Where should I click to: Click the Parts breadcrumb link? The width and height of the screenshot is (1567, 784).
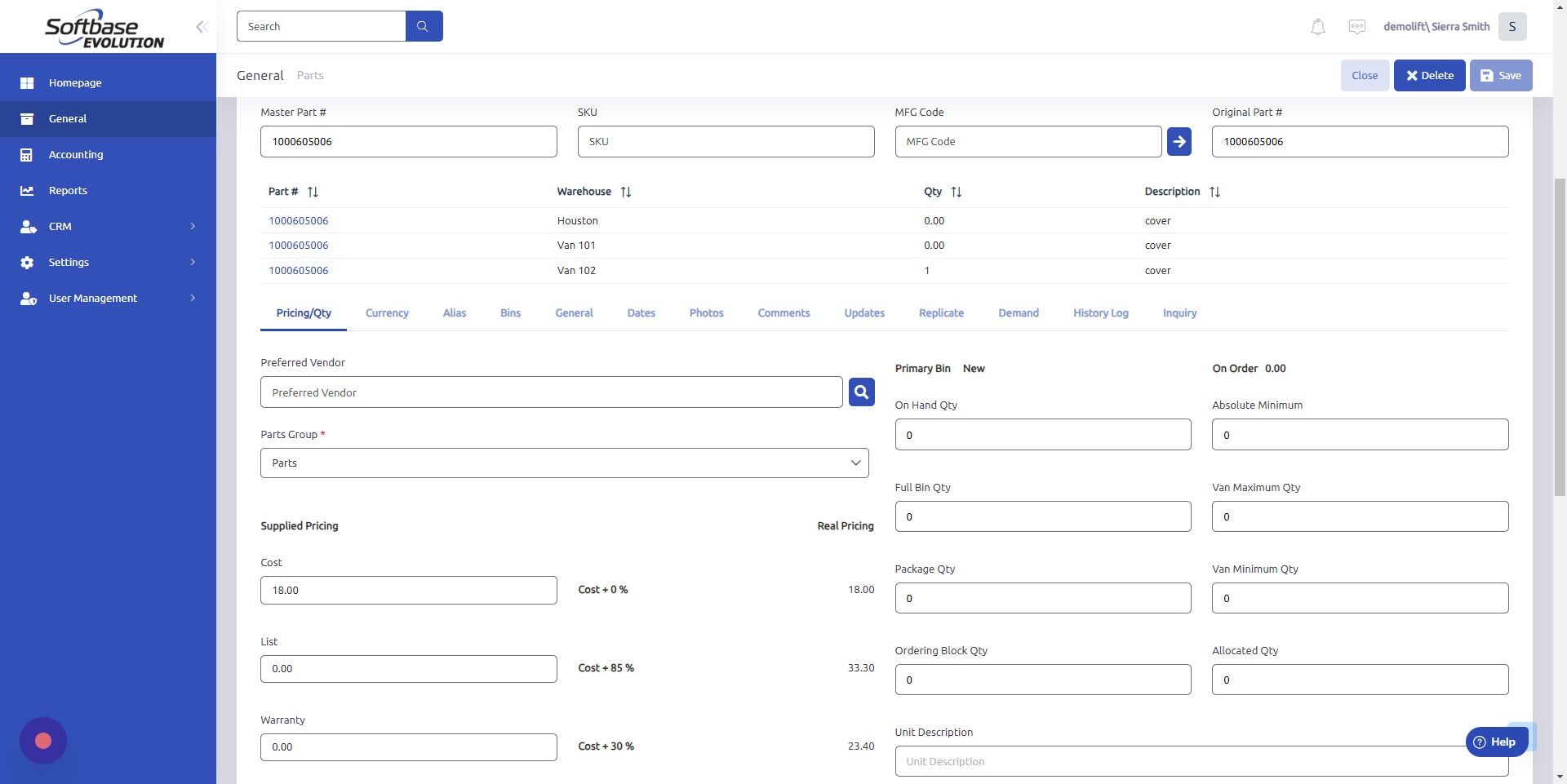click(x=310, y=75)
